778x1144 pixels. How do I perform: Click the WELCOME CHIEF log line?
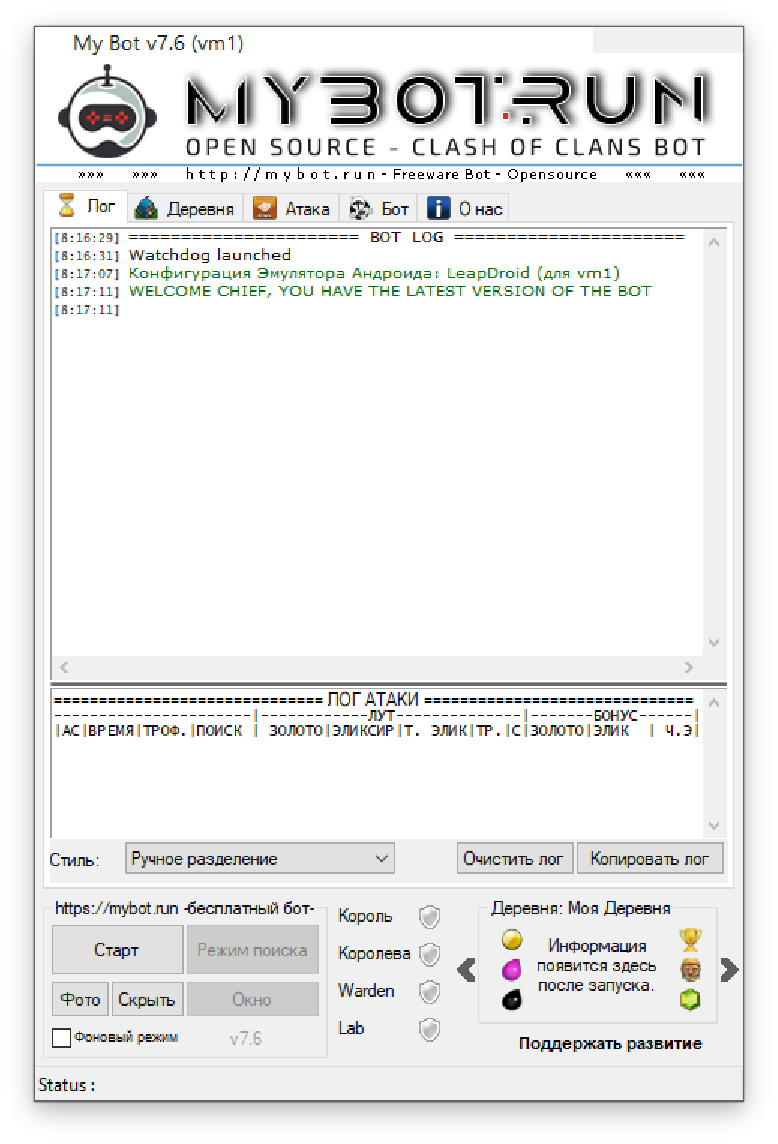click(x=390, y=291)
